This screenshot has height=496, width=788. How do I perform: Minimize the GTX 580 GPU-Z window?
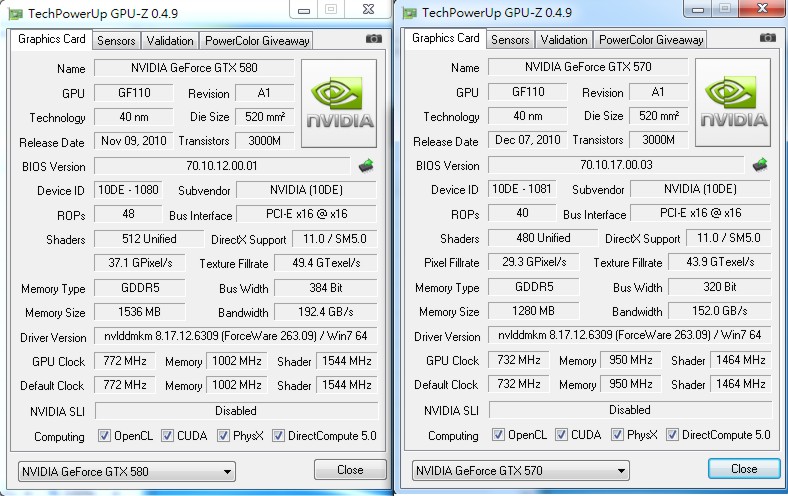[x=304, y=9]
